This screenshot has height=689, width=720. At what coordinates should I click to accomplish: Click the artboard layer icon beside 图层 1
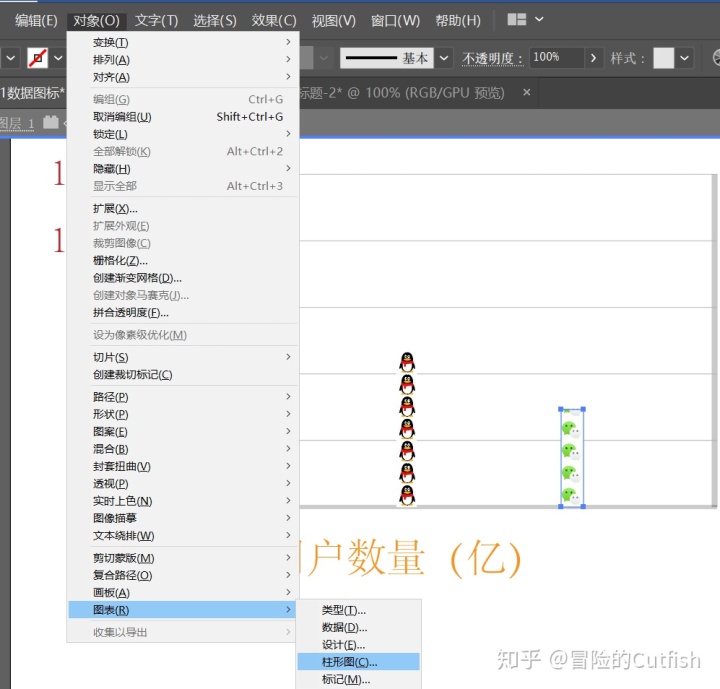(x=51, y=122)
